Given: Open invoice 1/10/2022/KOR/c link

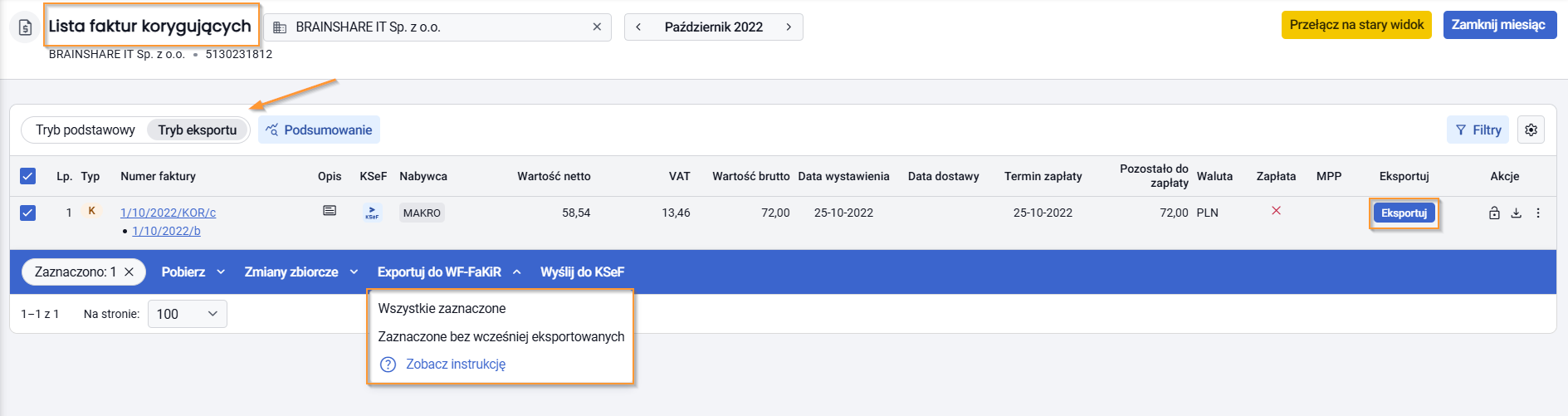Looking at the screenshot, I should 169,213.
